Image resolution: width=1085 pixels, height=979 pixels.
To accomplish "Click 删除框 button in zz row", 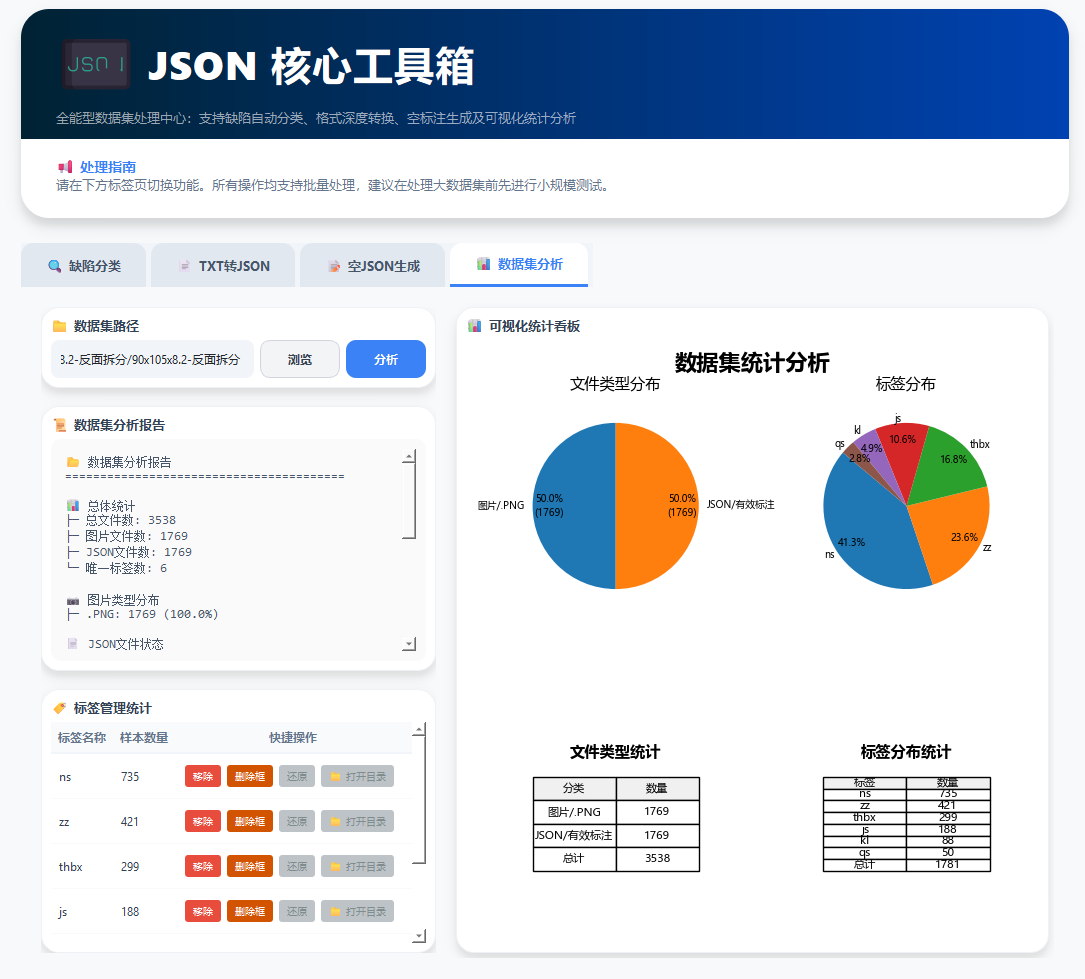I will 250,821.
